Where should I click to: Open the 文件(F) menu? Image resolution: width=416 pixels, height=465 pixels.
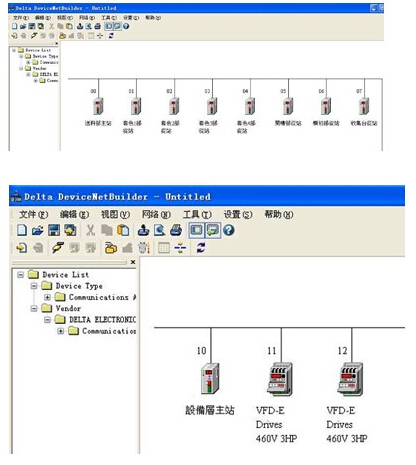click(x=34, y=214)
